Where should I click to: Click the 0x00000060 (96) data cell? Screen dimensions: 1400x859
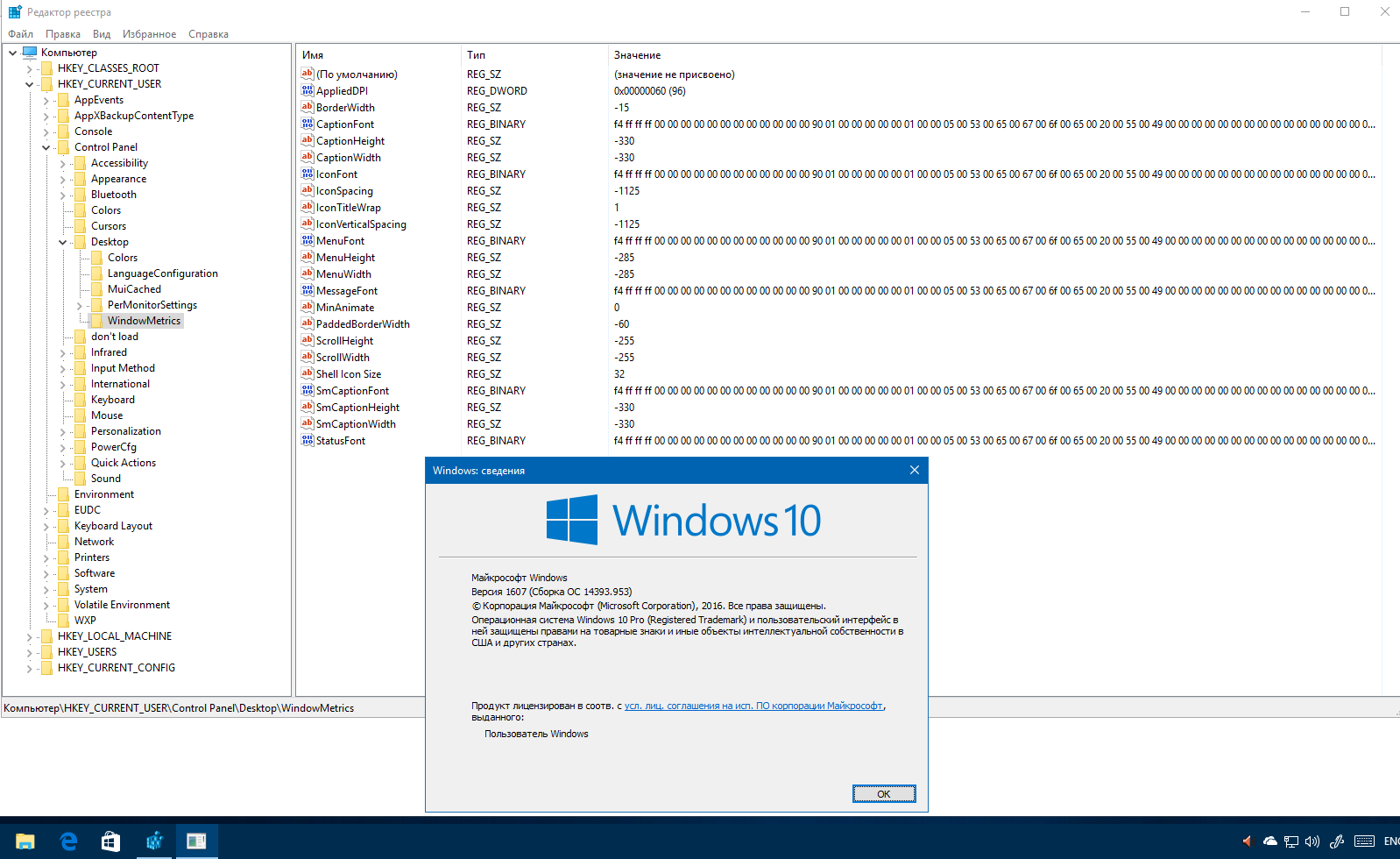tap(650, 91)
